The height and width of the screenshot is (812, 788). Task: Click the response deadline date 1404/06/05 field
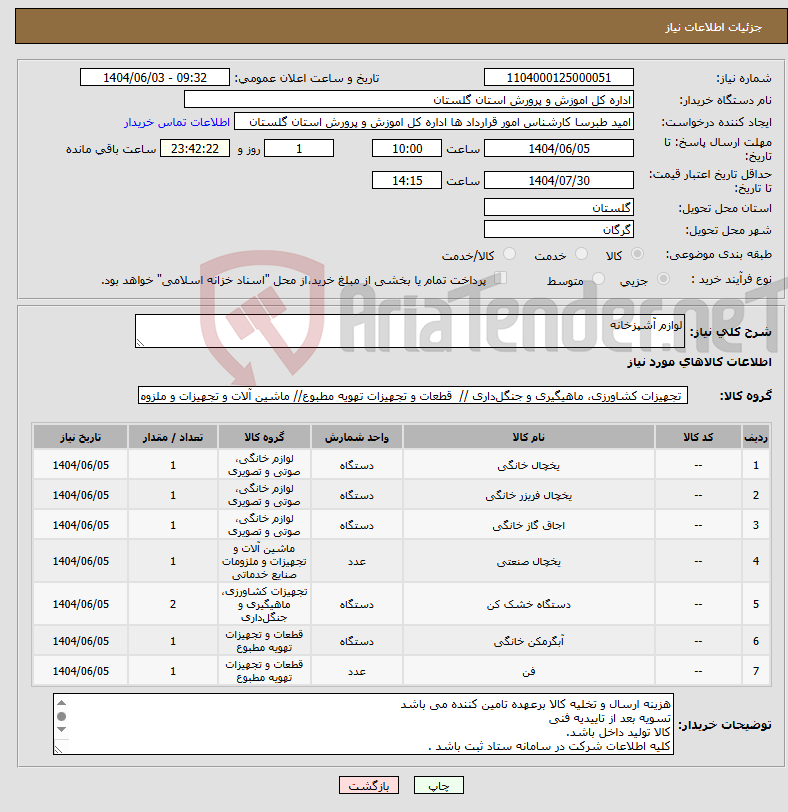pos(559,149)
